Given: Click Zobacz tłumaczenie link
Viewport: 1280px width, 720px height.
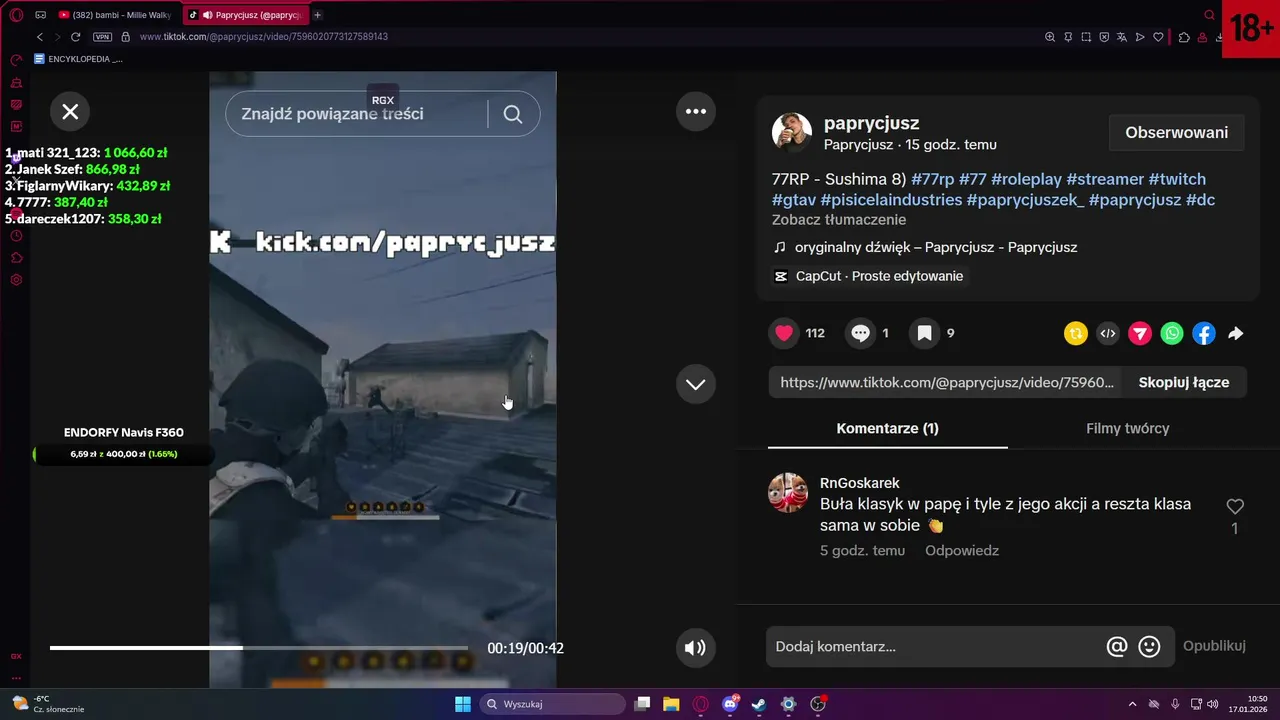Looking at the screenshot, I should pos(839,220).
